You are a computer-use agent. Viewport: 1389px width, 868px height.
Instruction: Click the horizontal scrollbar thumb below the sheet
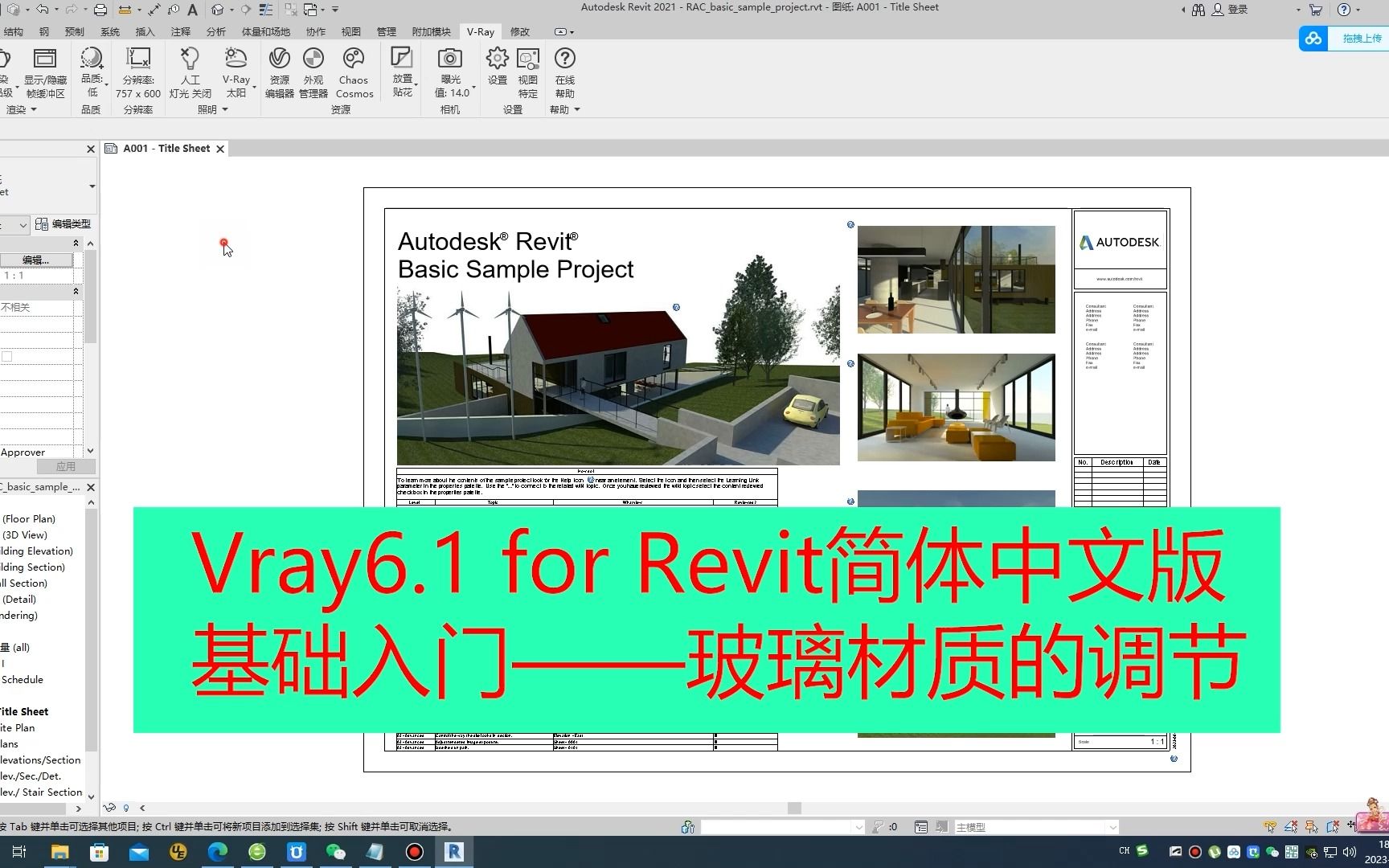tap(794, 808)
